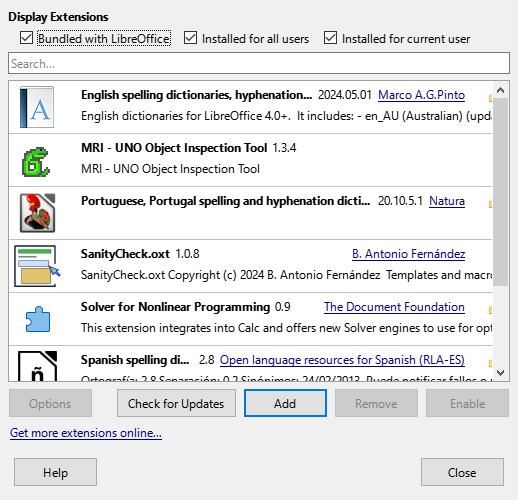Select the English spelling dictionaries book icon
Screen dimensions: 518x500
37,107
